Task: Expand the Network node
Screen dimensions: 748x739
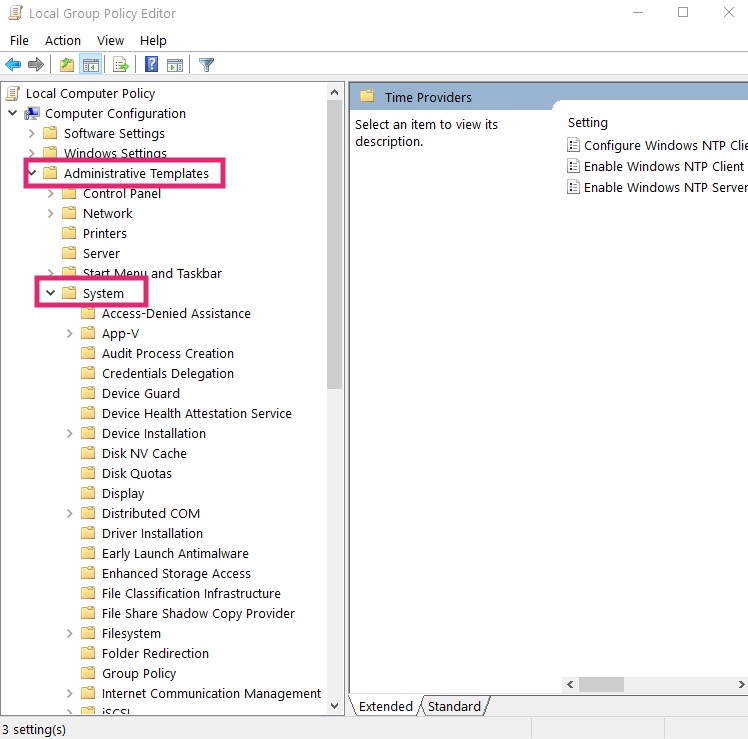Action: (x=51, y=213)
